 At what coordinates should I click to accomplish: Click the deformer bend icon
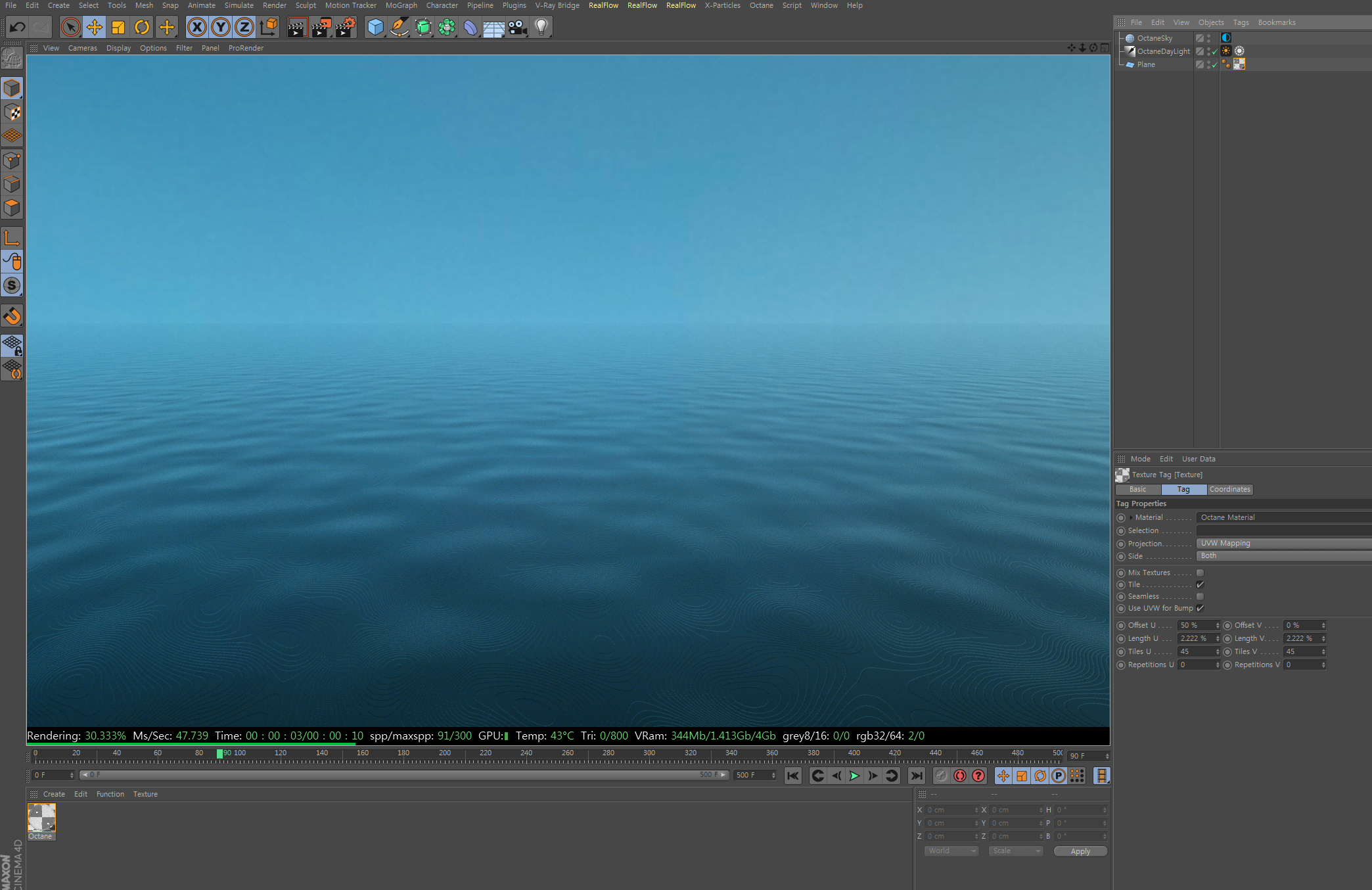(x=470, y=27)
